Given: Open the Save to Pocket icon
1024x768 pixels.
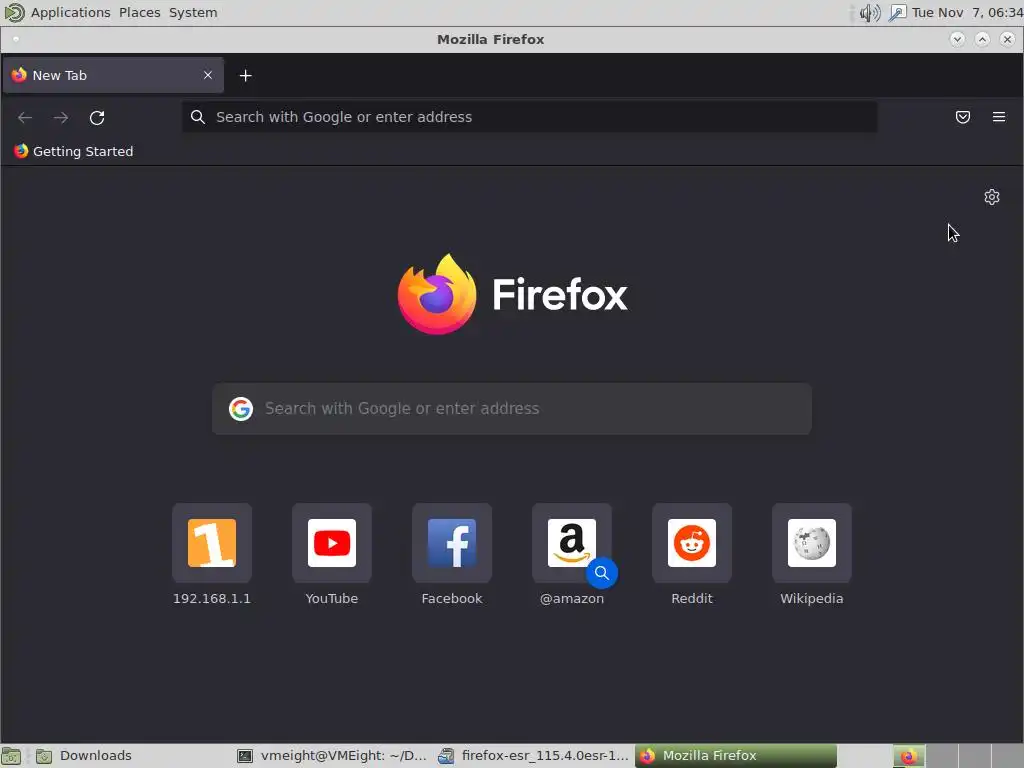Looking at the screenshot, I should pos(963,117).
